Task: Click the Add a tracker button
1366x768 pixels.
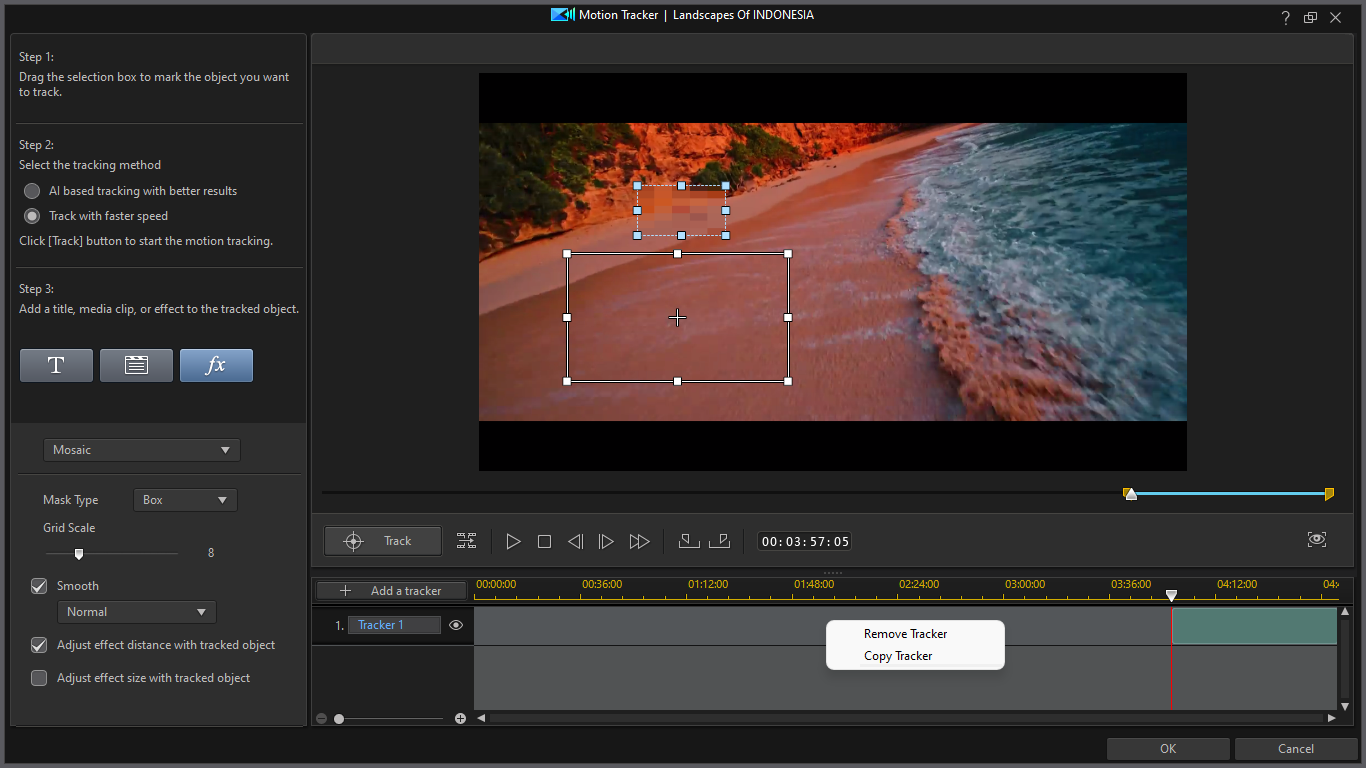Action: [x=392, y=591]
